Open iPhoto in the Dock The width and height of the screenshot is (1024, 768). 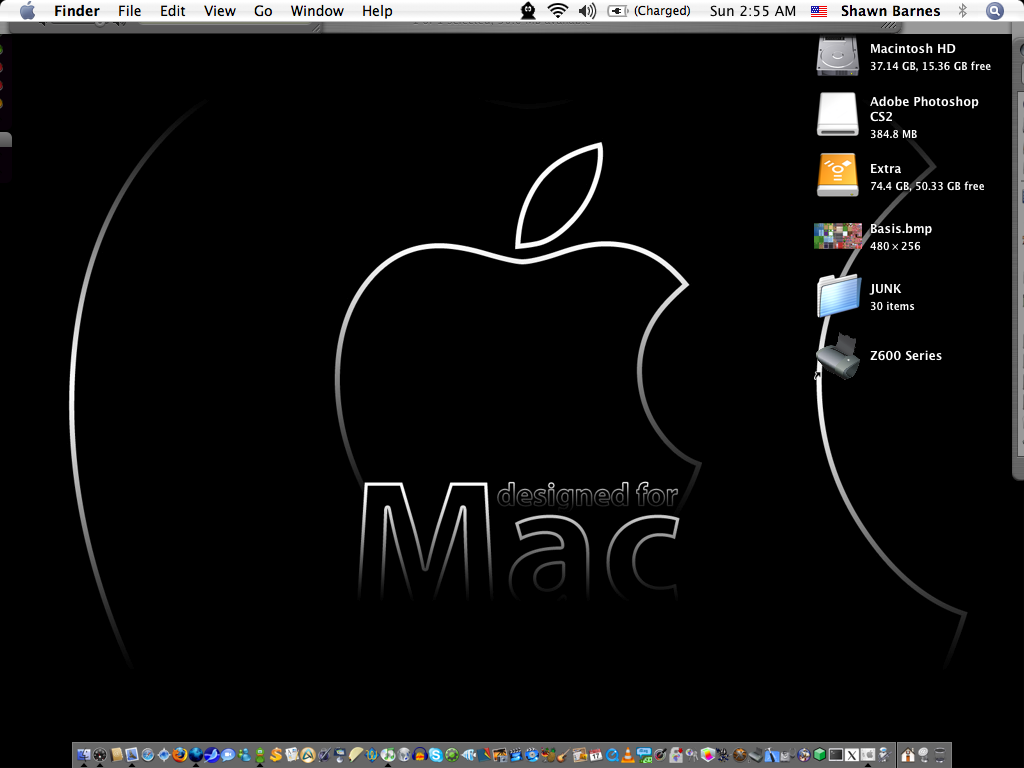500,756
